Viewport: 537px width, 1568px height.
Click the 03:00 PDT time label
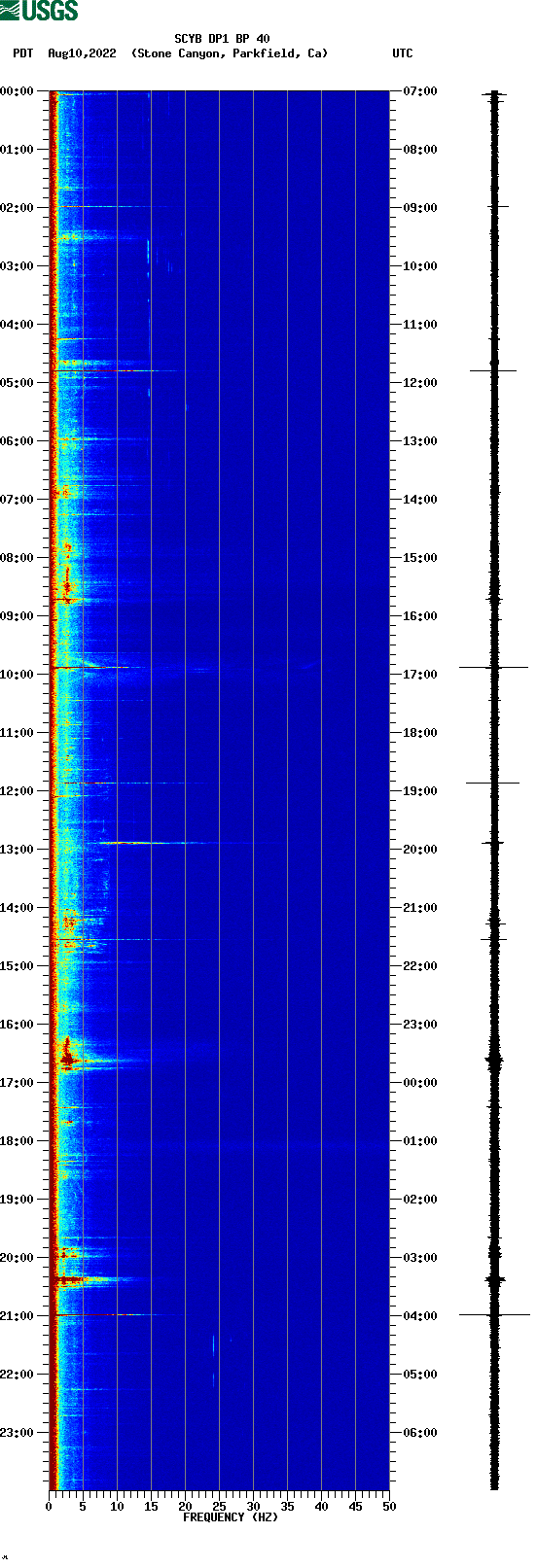[18, 266]
